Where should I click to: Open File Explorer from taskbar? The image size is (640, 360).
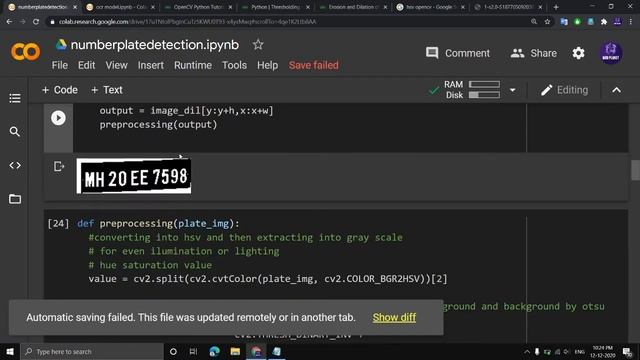(235, 351)
